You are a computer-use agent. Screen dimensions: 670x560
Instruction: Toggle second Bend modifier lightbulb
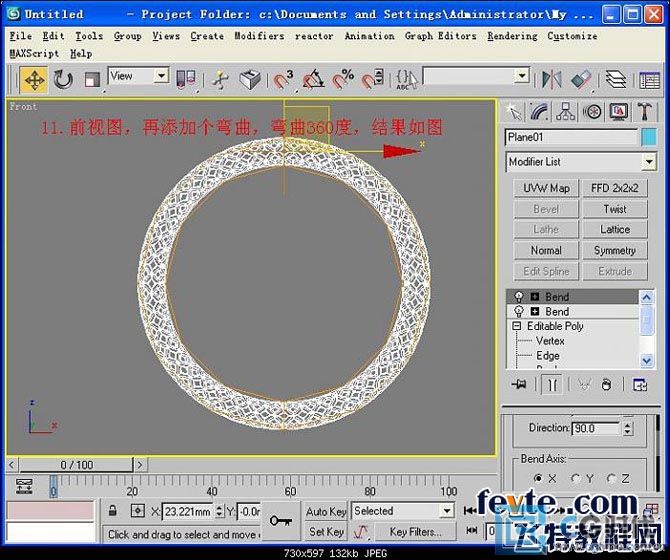tap(518, 311)
